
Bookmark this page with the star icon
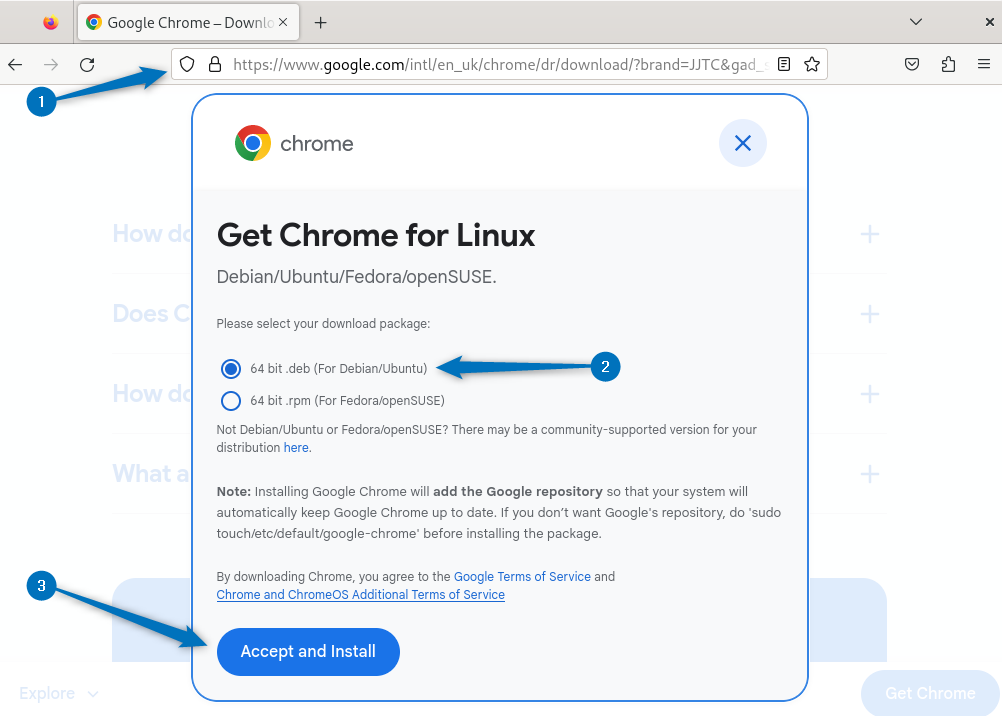point(811,65)
